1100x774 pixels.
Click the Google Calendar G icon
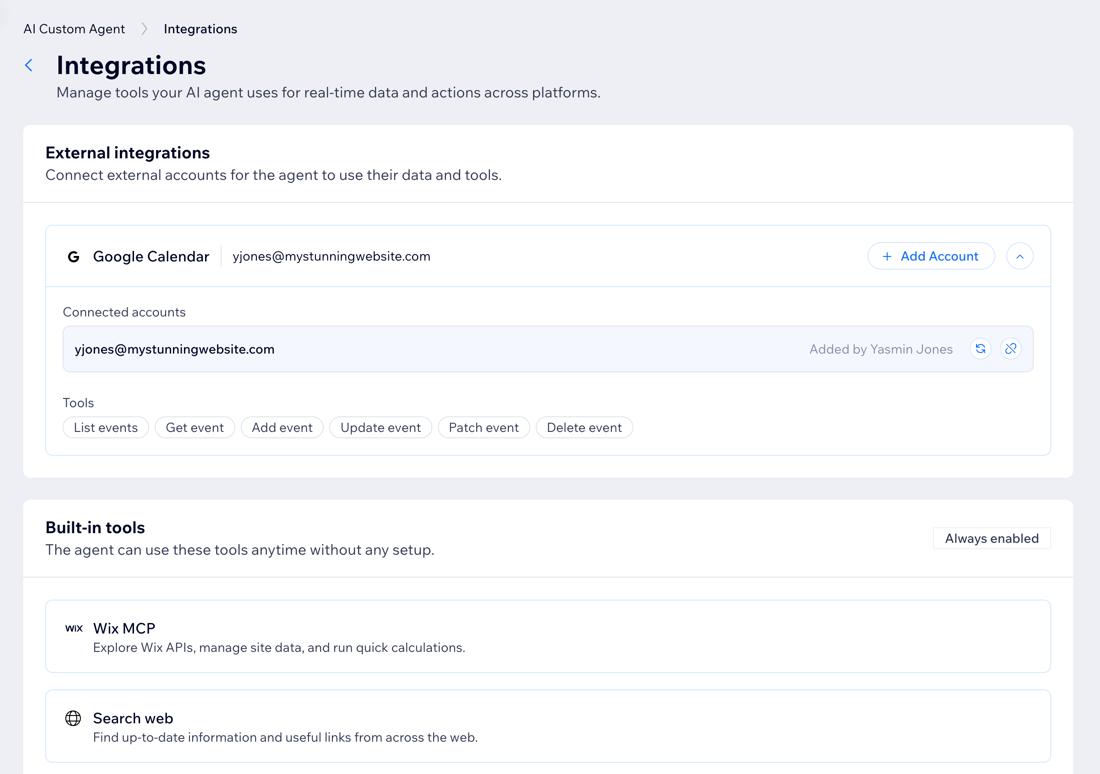pyautogui.click(x=73, y=256)
